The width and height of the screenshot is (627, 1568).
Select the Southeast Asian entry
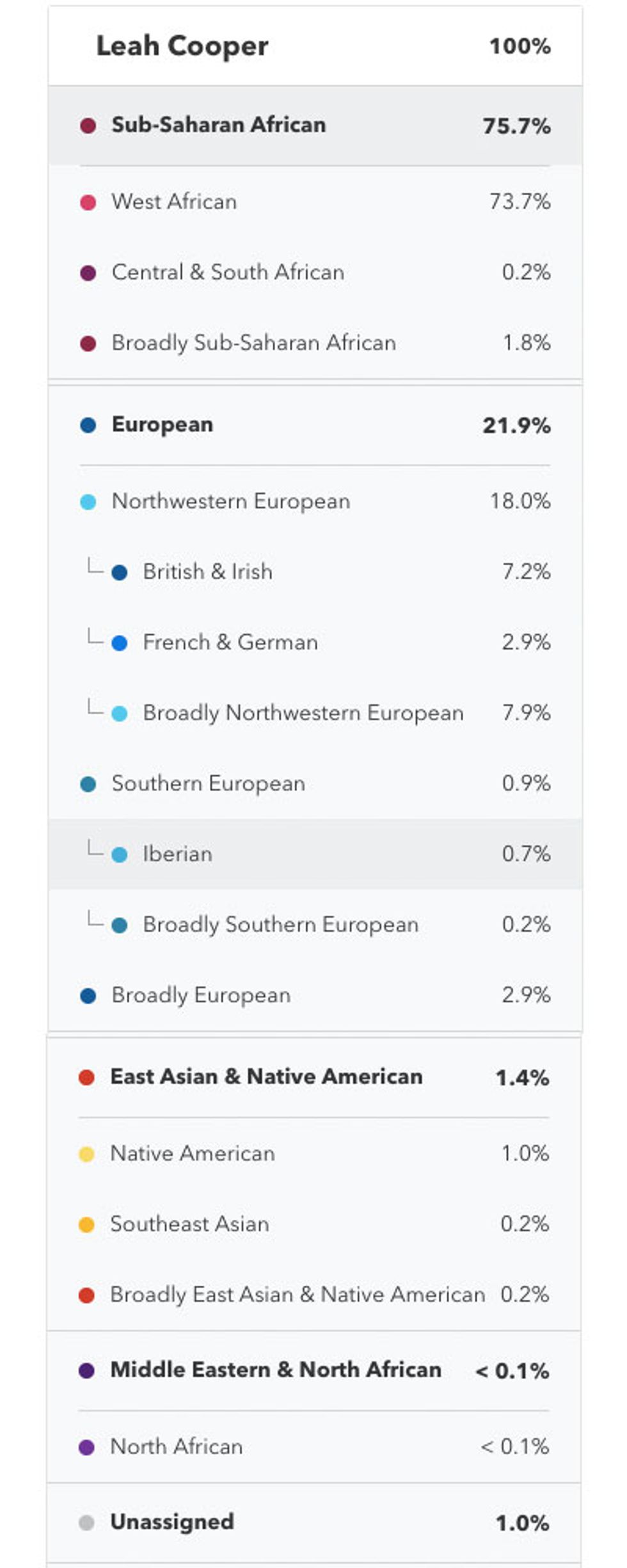313,1224
